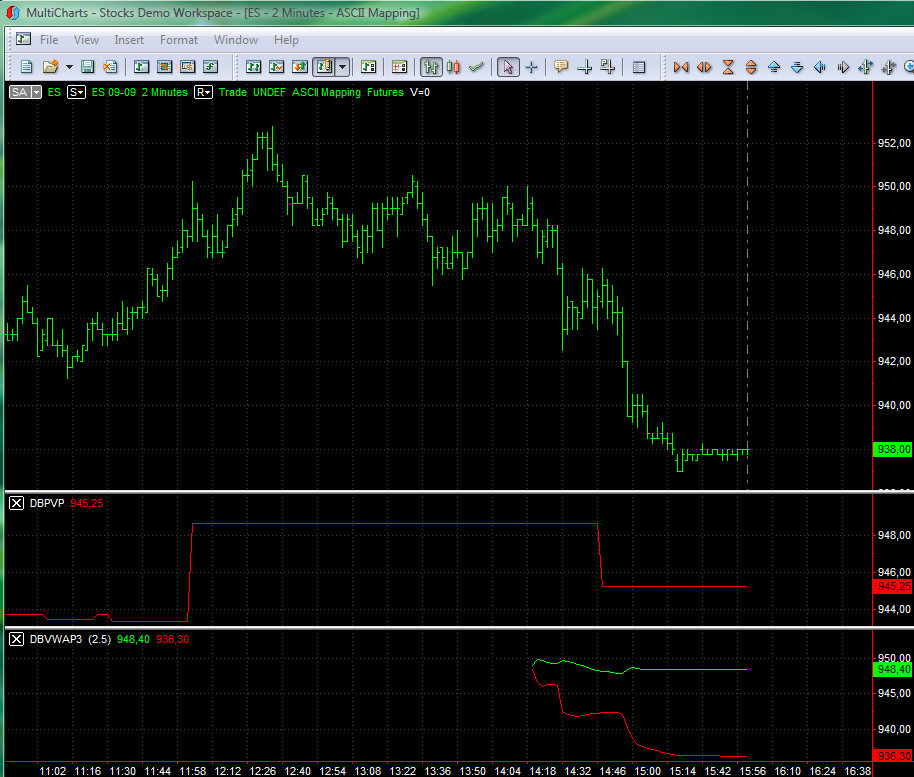Click the red 945,25 price marker

point(893,586)
